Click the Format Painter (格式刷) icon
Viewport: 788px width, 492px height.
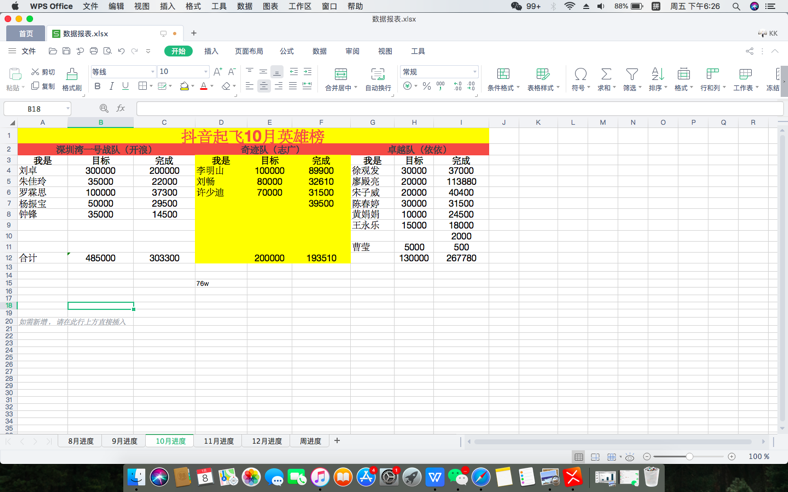click(72, 74)
